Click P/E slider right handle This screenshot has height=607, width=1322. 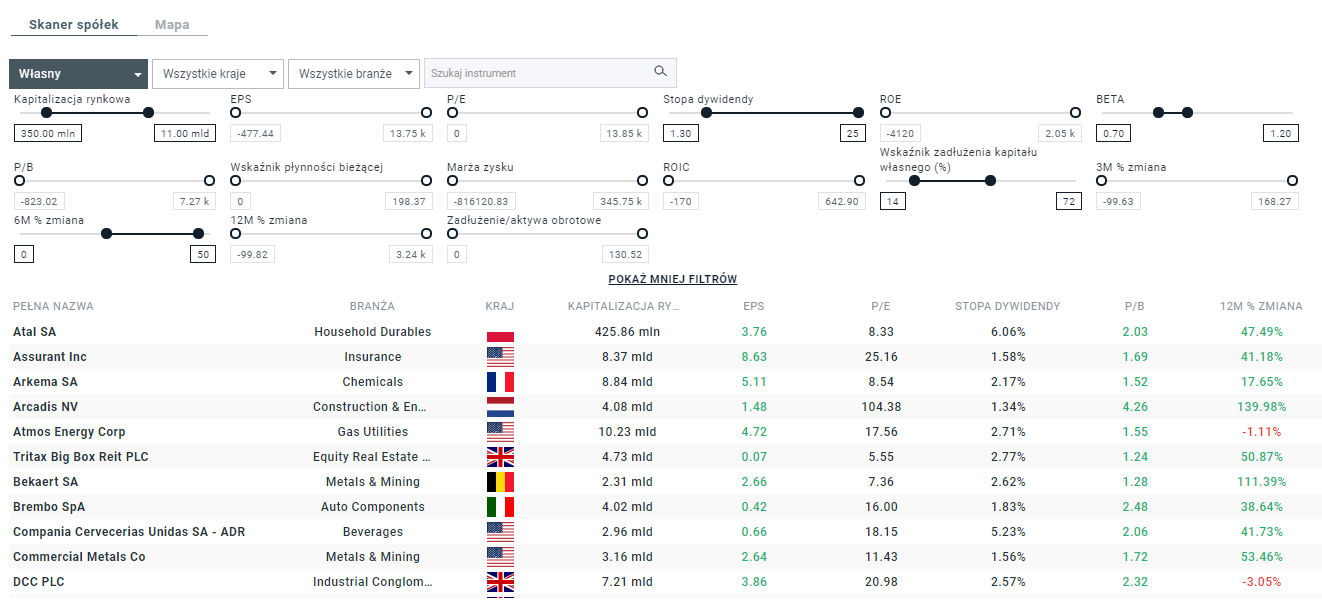(642, 113)
